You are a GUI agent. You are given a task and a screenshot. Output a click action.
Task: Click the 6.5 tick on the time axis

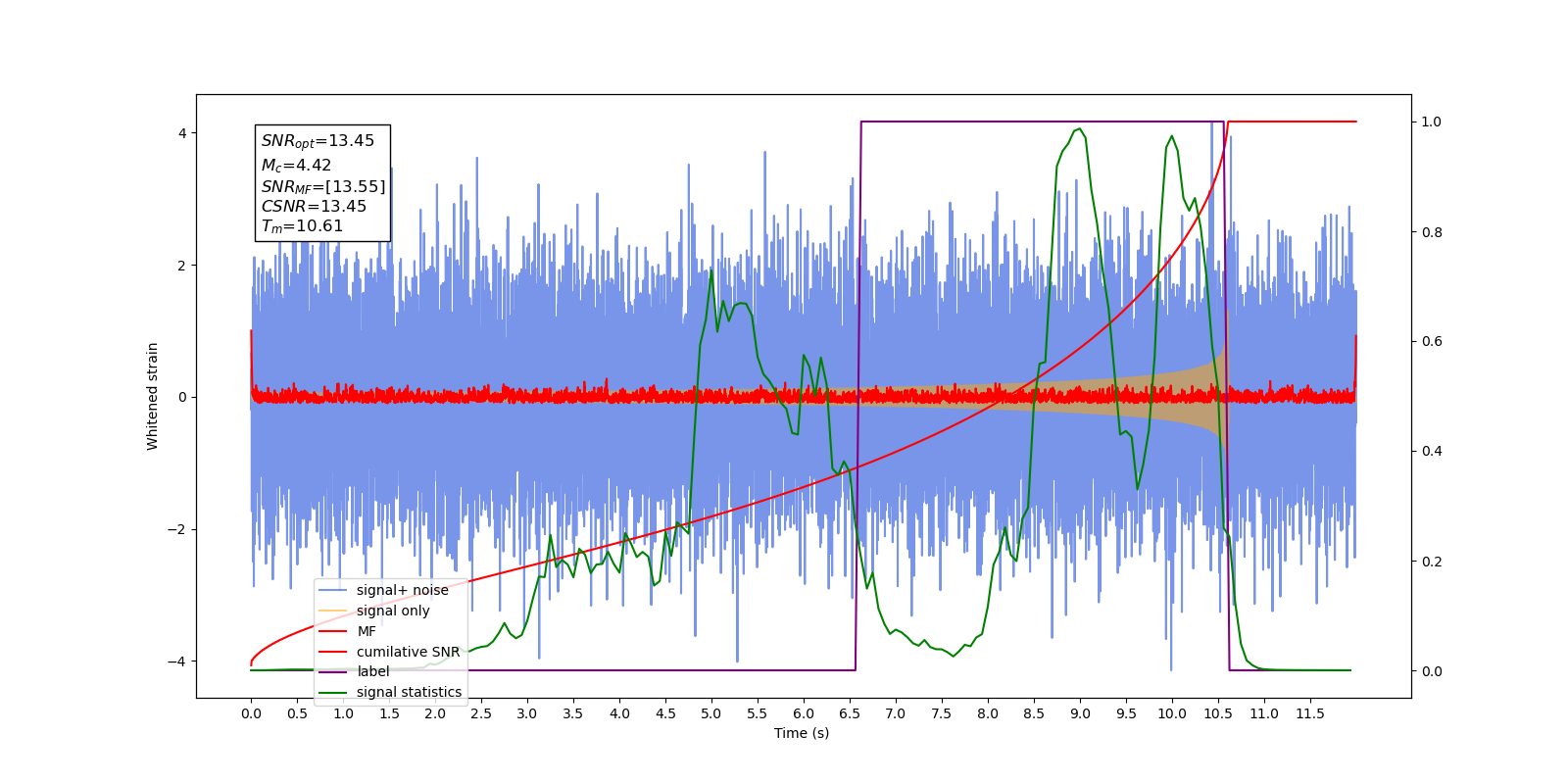click(850, 713)
